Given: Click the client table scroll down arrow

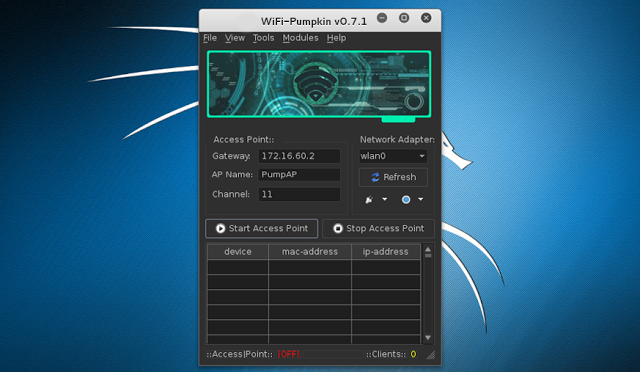Looking at the screenshot, I should point(428,338).
